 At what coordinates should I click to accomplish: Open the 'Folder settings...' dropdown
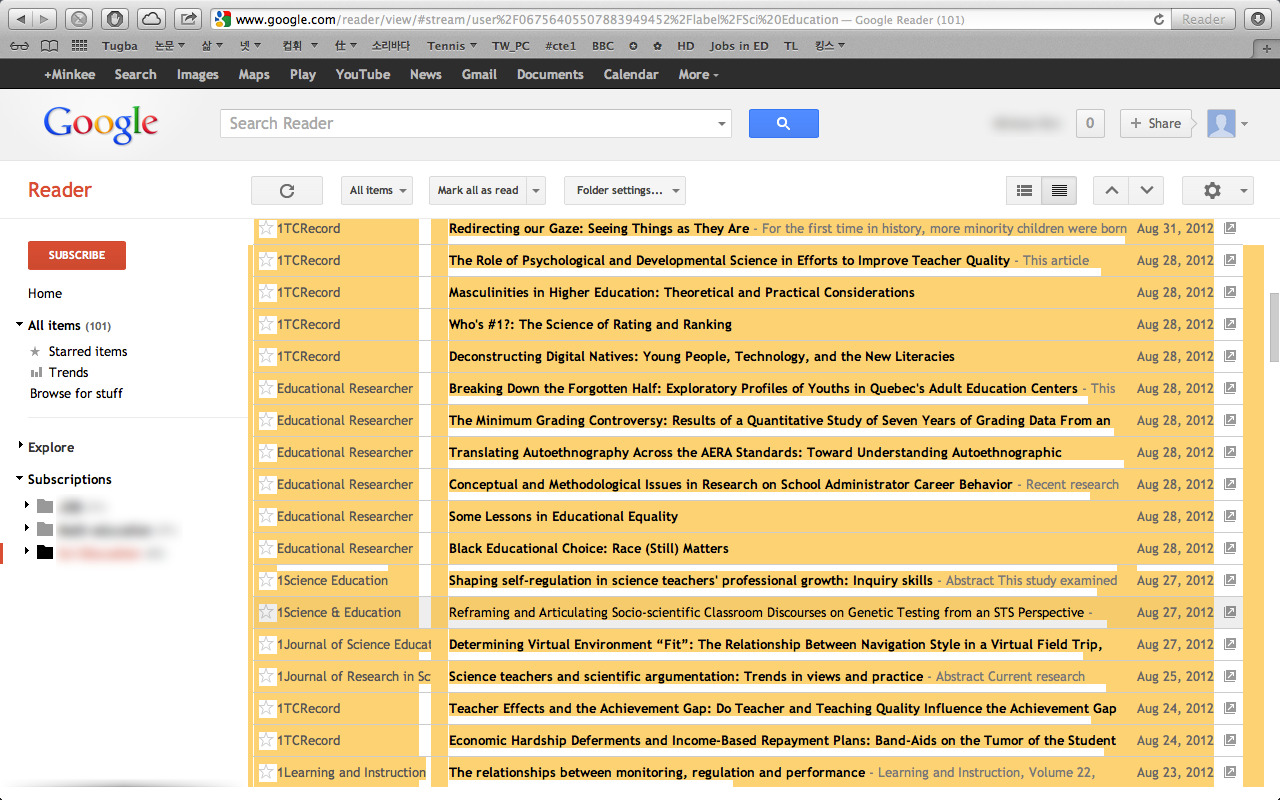(625, 190)
